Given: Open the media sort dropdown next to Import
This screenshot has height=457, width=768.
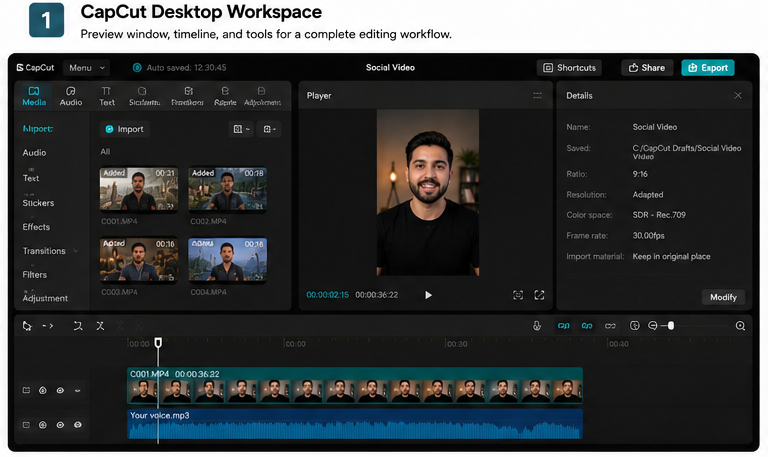Looking at the screenshot, I should [x=241, y=129].
